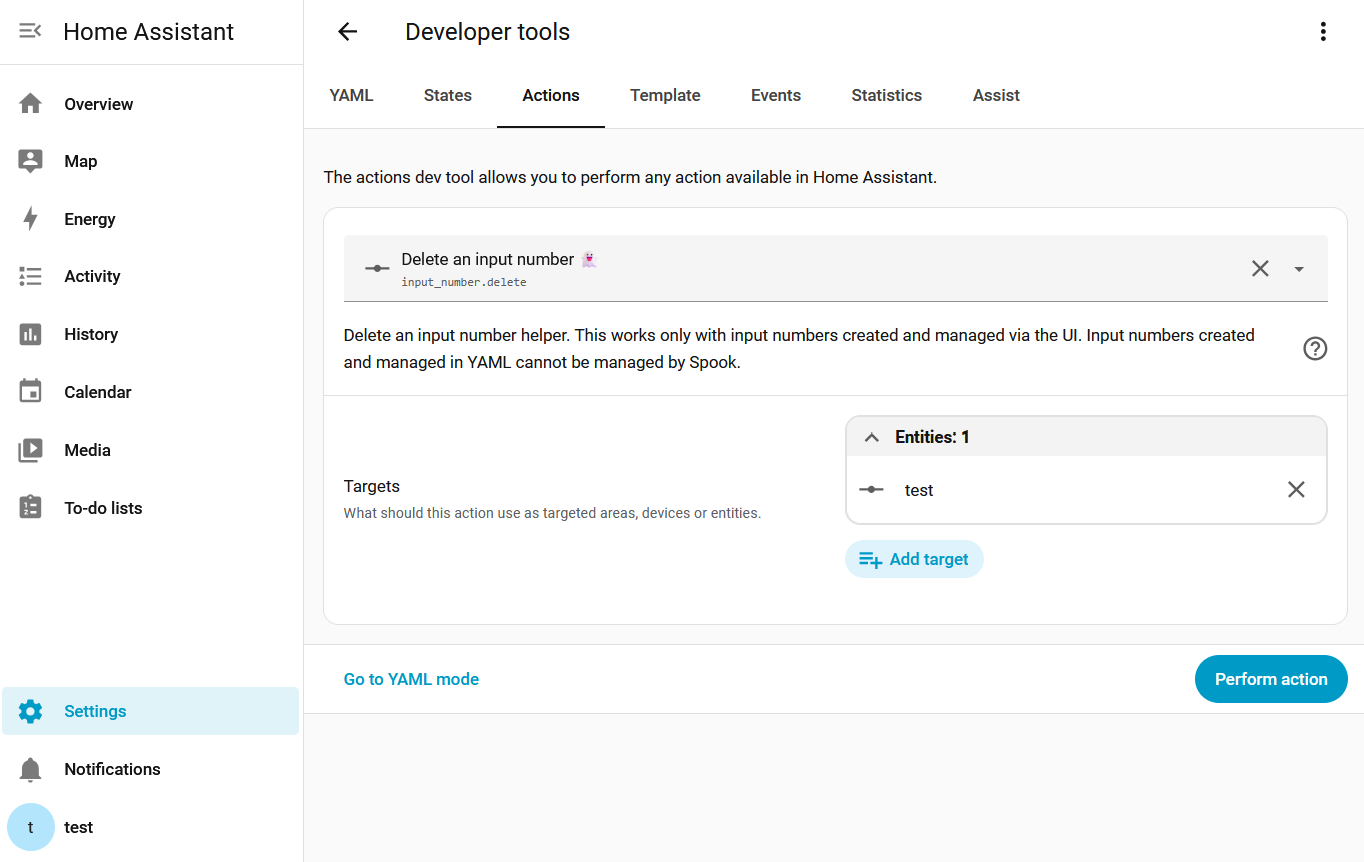The image size is (1364, 862).
Task: Click the Developer tools page title
Action: [487, 32]
